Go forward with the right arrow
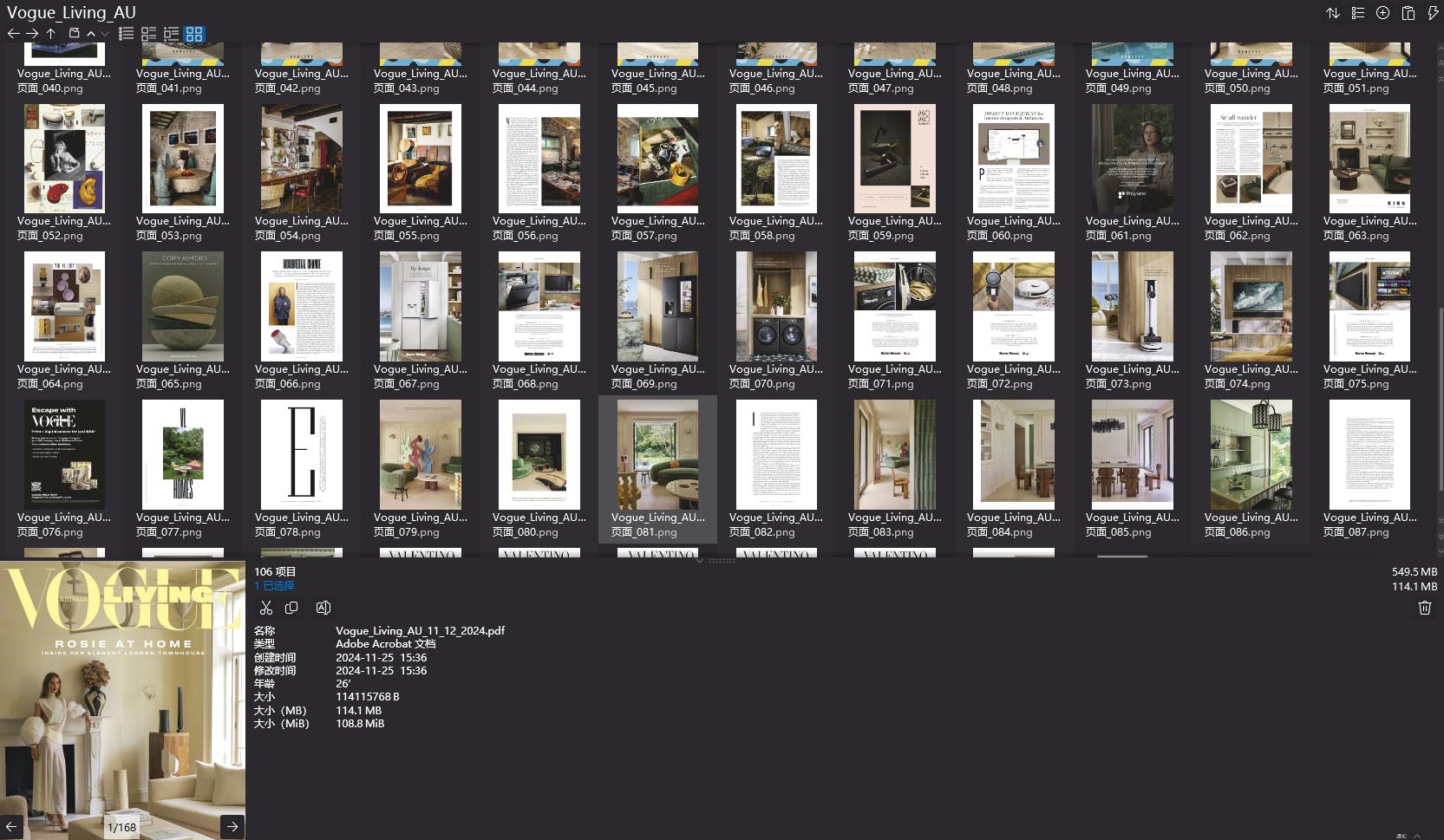 [32, 34]
